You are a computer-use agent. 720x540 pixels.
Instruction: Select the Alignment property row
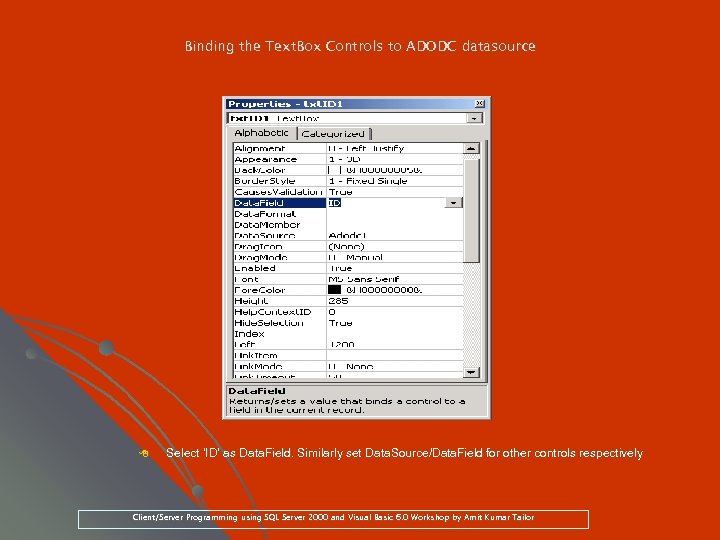tap(348, 148)
